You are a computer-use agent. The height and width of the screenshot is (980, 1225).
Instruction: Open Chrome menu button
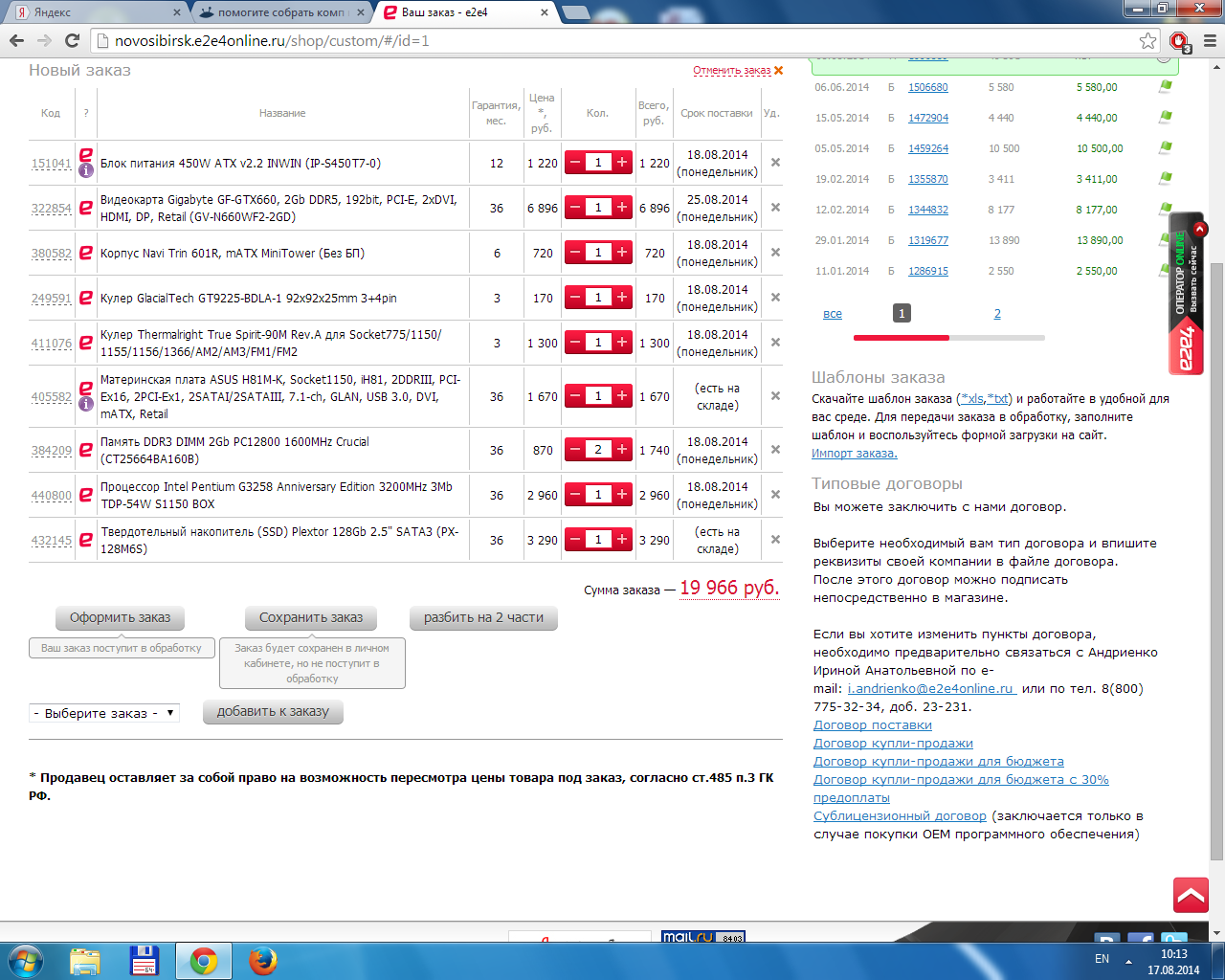click(1209, 40)
